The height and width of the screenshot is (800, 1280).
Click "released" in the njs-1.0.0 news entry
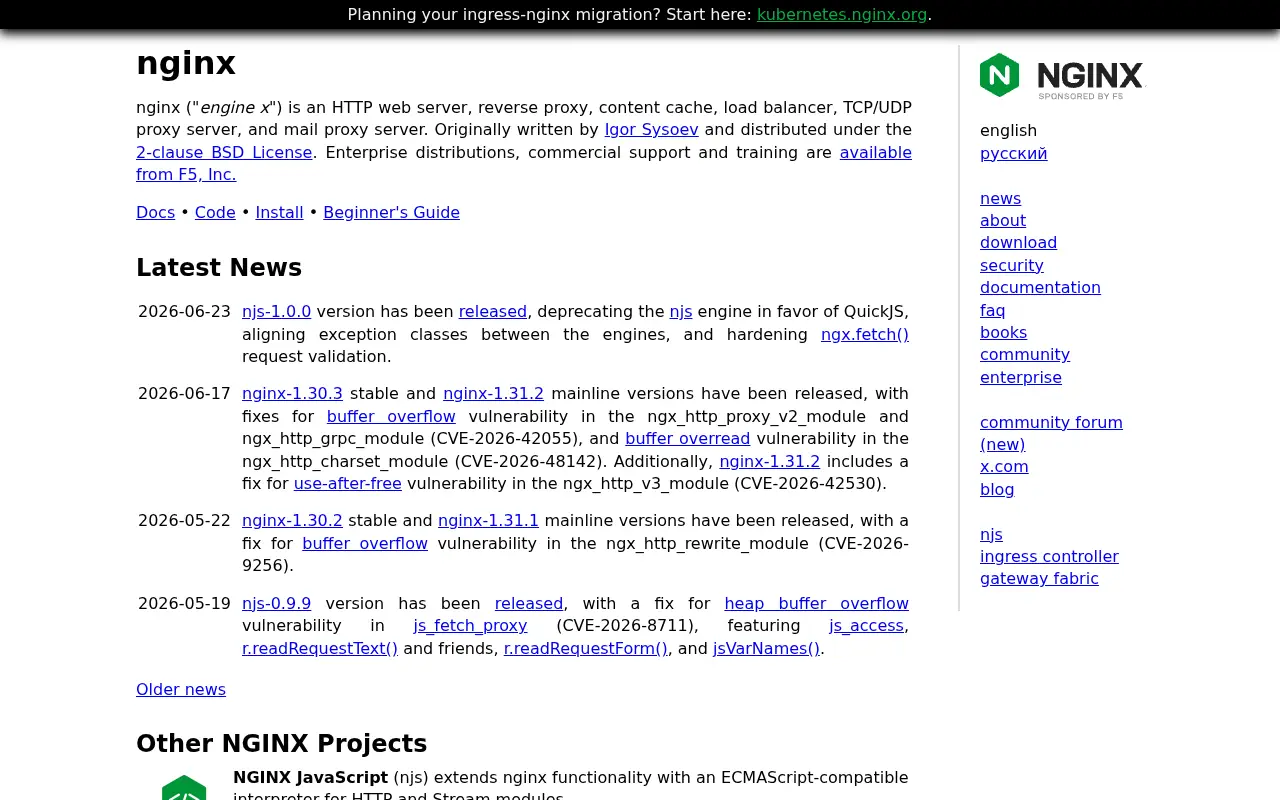(x=493, y=312)
